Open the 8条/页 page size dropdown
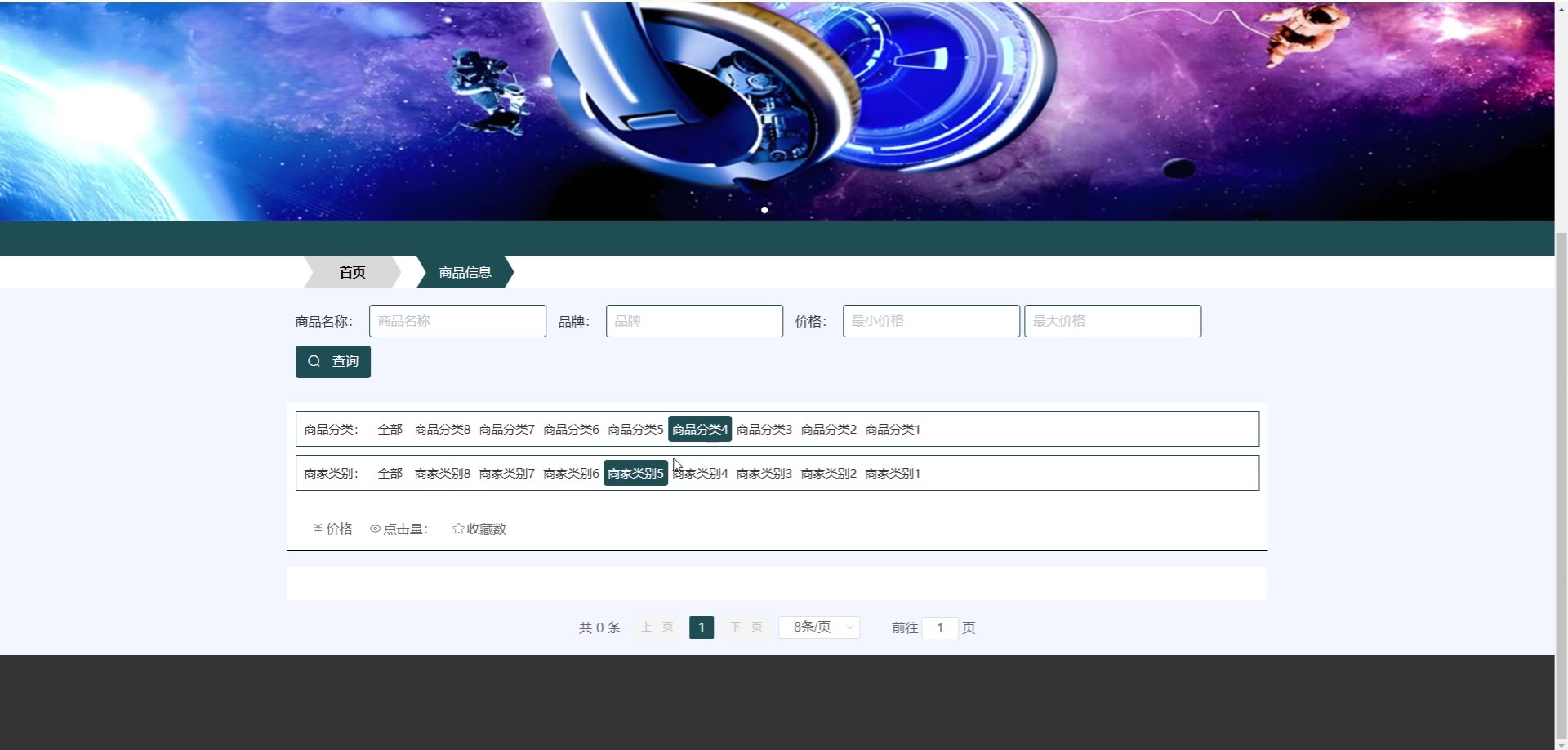Screen dimensions: 1568x750 [x=819, y=627]
